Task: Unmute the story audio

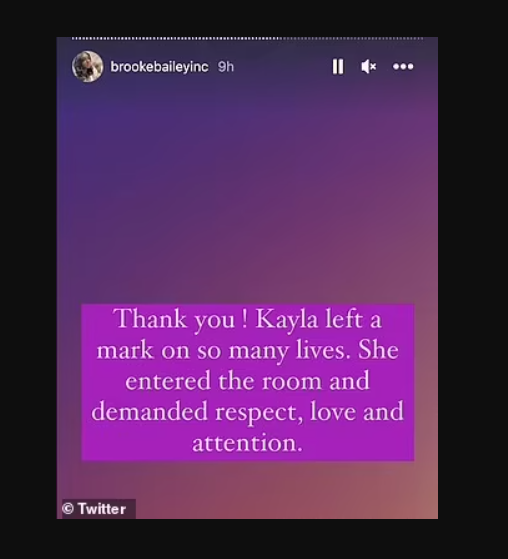Action: click(369, 67)
